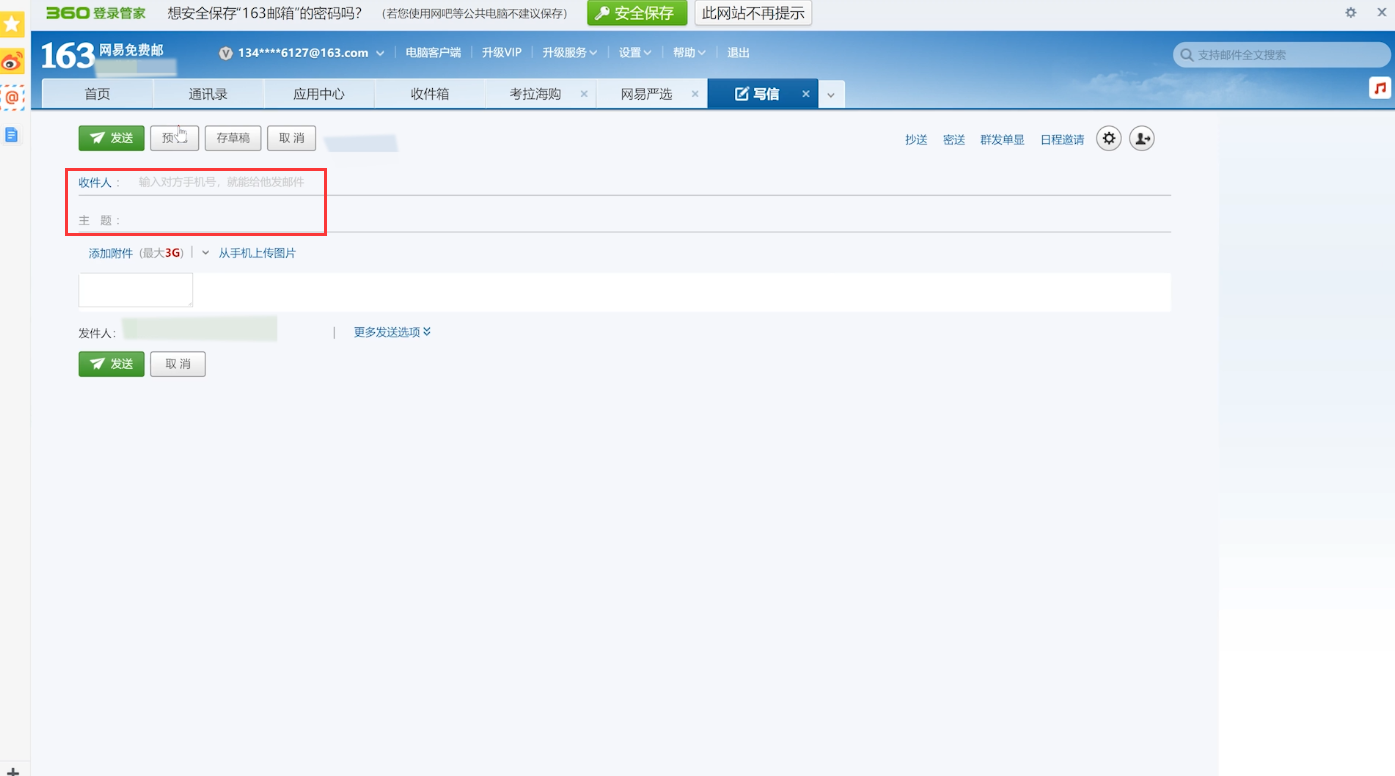Open the 应用中心 tab

[319, 94]
